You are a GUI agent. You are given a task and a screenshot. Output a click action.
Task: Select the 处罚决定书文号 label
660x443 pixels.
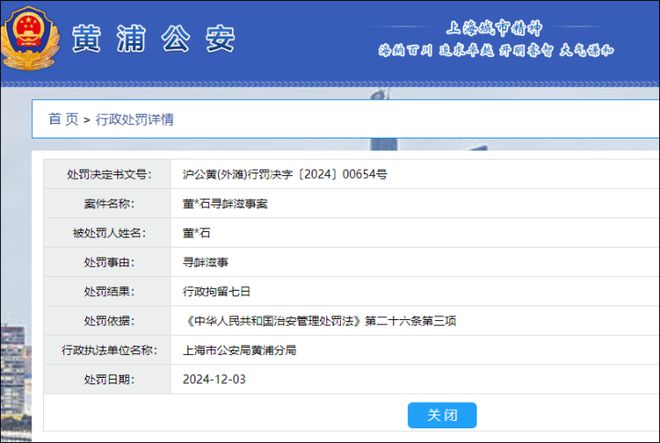[x=109, y=174]
